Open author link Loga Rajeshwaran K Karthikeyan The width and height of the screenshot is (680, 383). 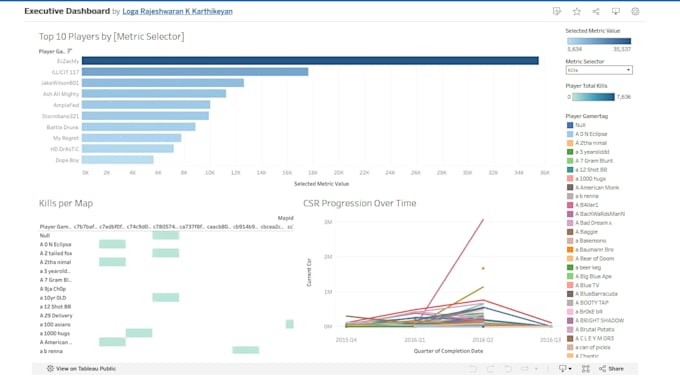pyautogui.click(x=177, y=12)
